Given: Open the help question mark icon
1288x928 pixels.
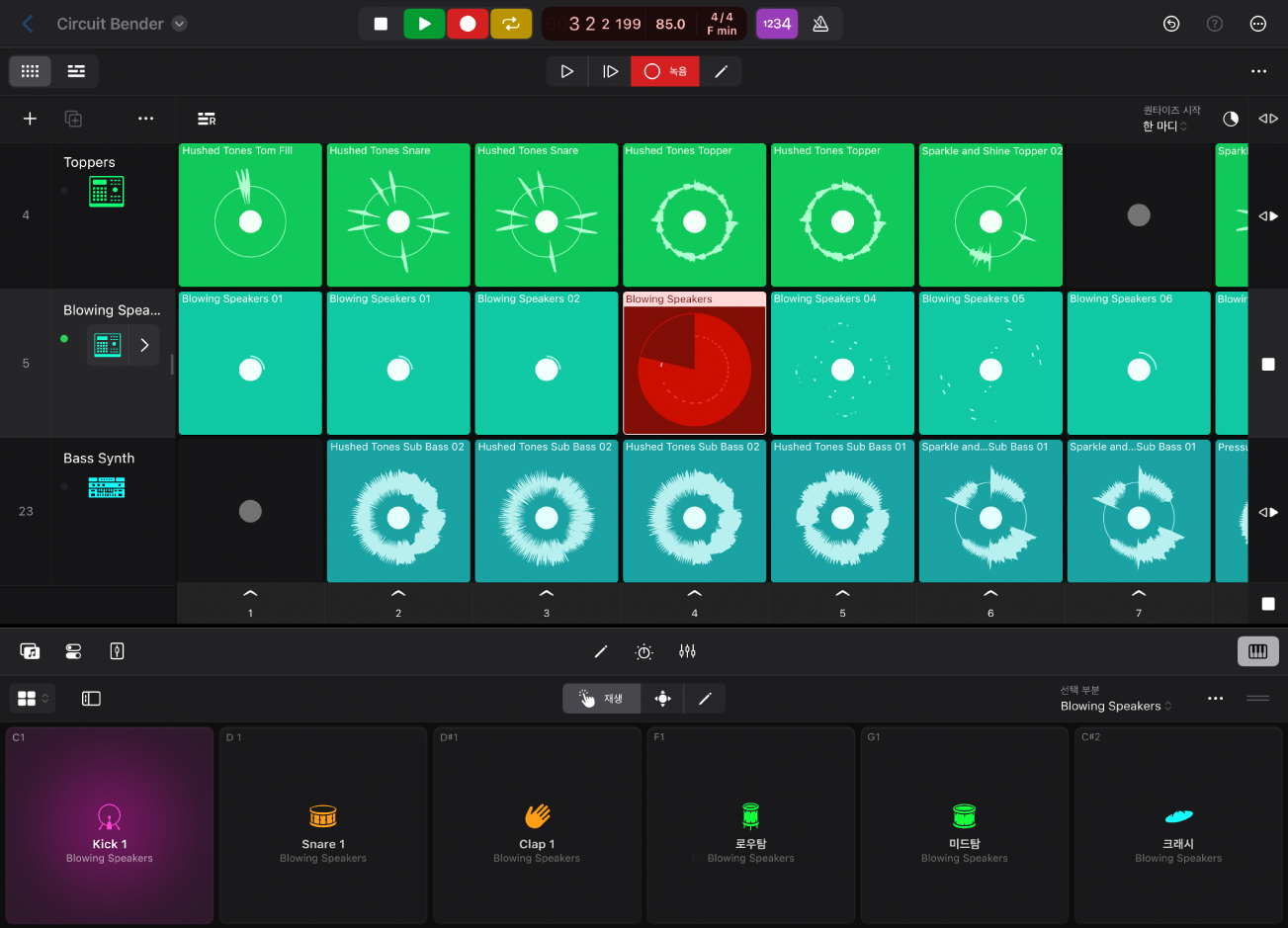Looking at the screenshot, I should coord(1215,24).
